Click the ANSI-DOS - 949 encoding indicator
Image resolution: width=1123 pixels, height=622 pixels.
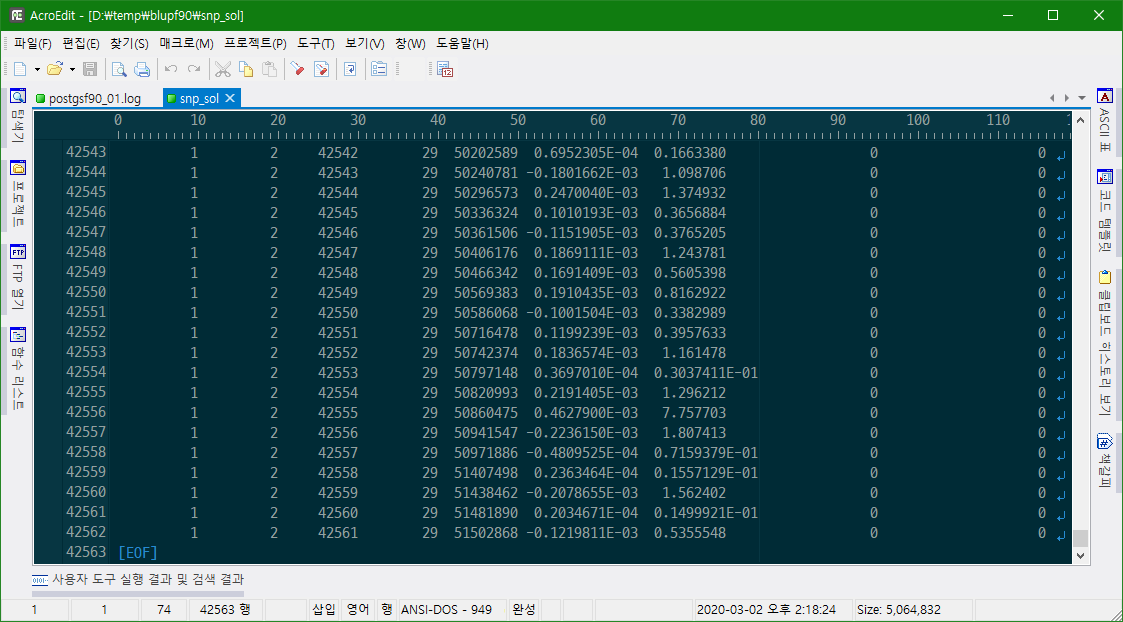coord(446,610)
